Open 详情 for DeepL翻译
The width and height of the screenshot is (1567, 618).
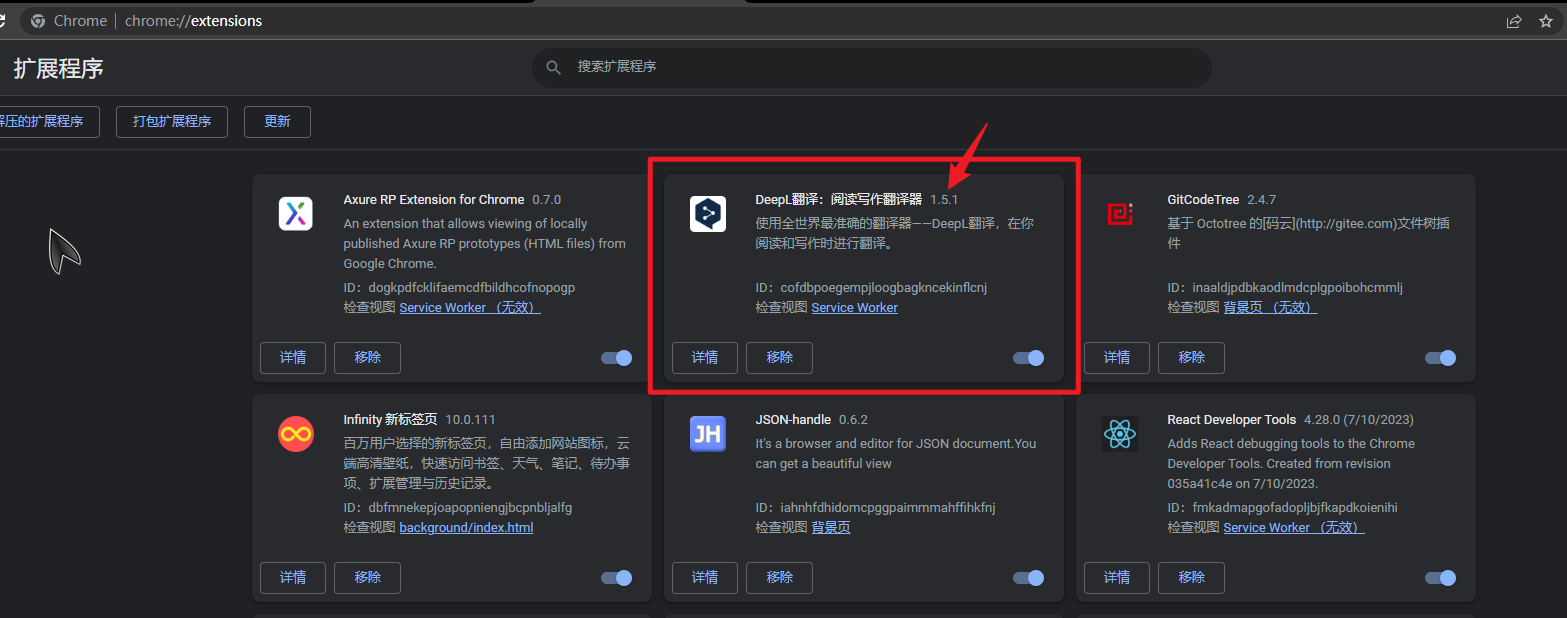tap(705, 358)
